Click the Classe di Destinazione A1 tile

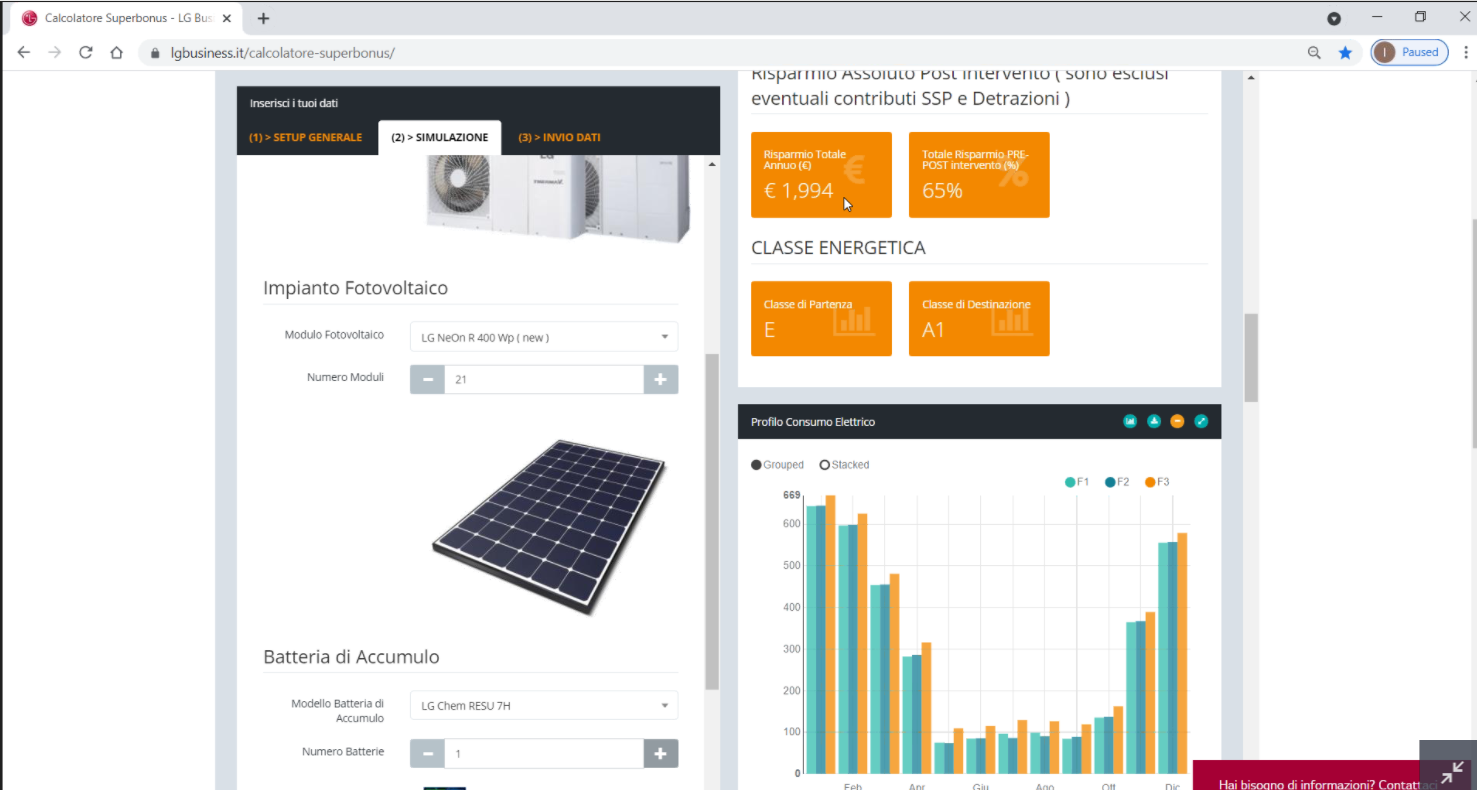(979, 318)
